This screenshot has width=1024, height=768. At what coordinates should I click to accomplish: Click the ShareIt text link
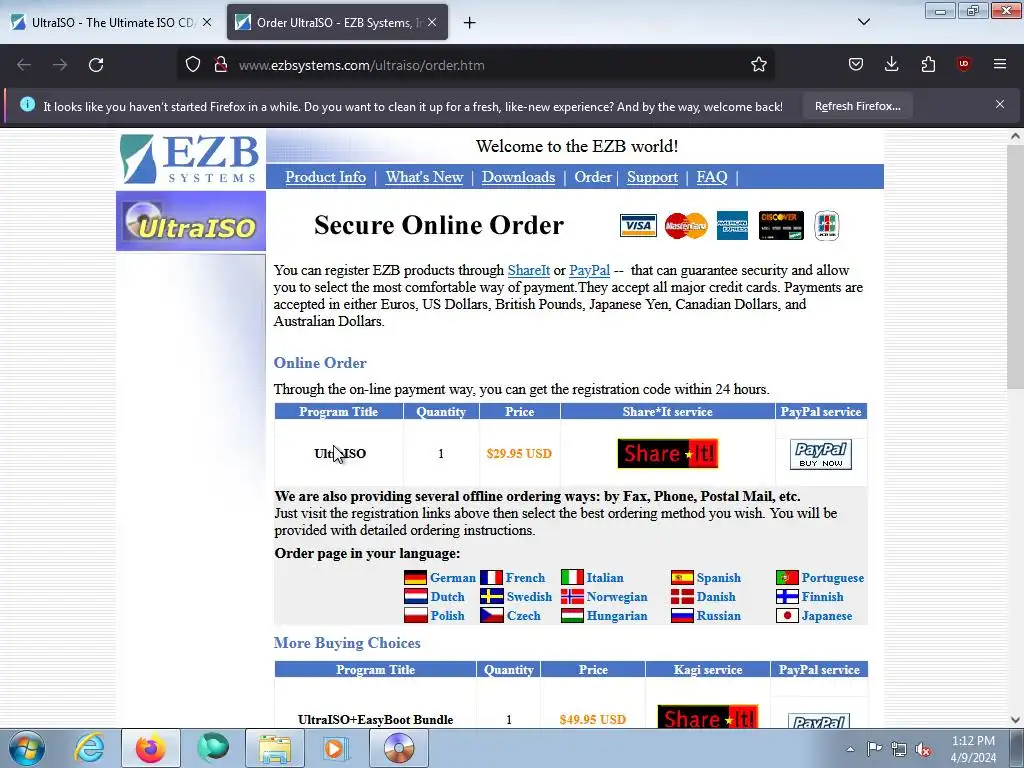(528, 270)
